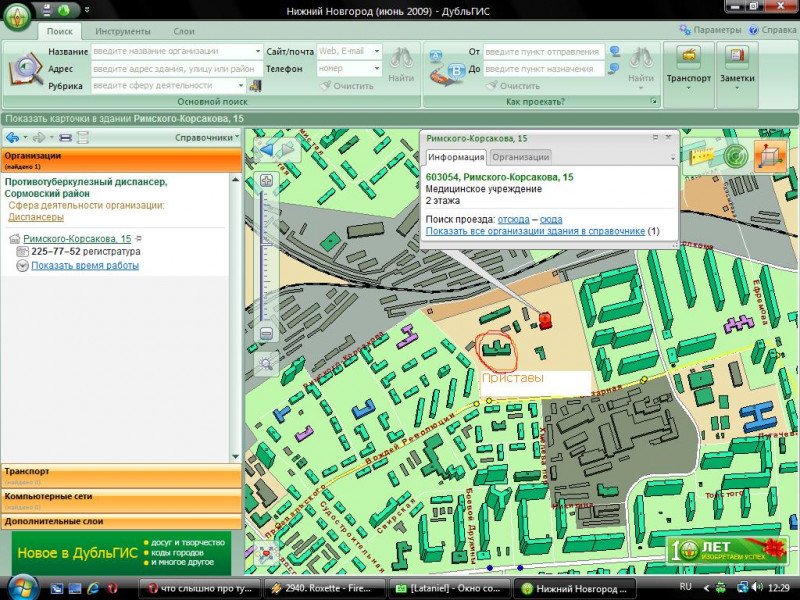Click the Показать время работы link

84,266
